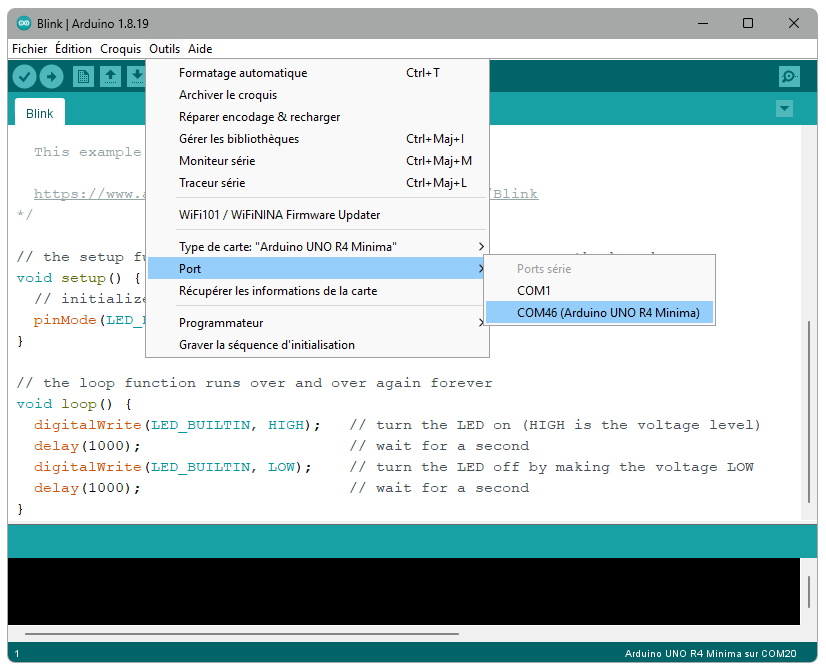Select the Blink sketch tab
This screenshot has width=826, height=669.
click(x=40, y=114)
